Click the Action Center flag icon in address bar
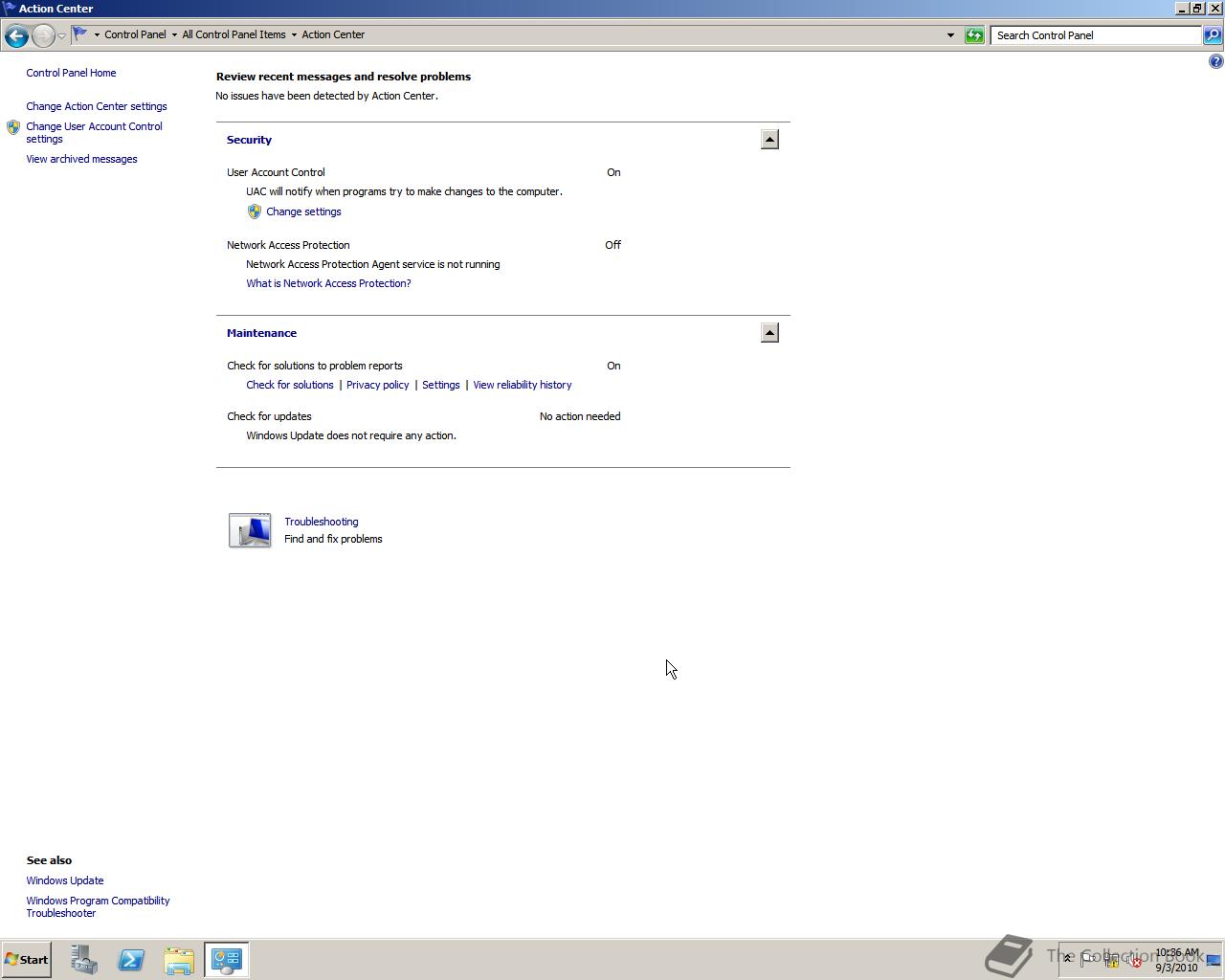The image size is (1225, 980). 80,34
